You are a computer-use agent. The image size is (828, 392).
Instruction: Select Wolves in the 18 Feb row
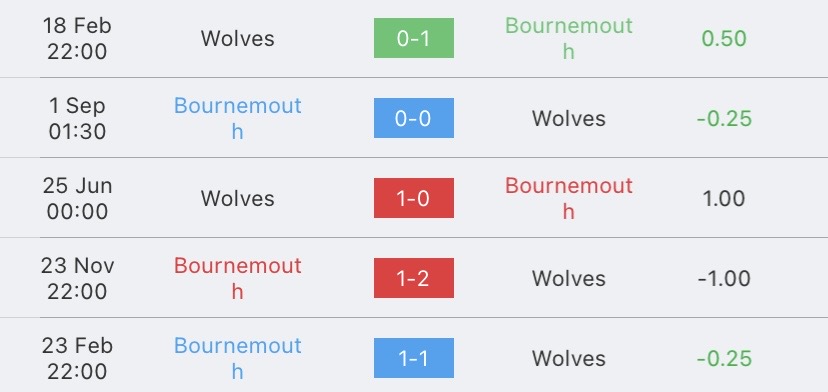[x=238, y=39]
